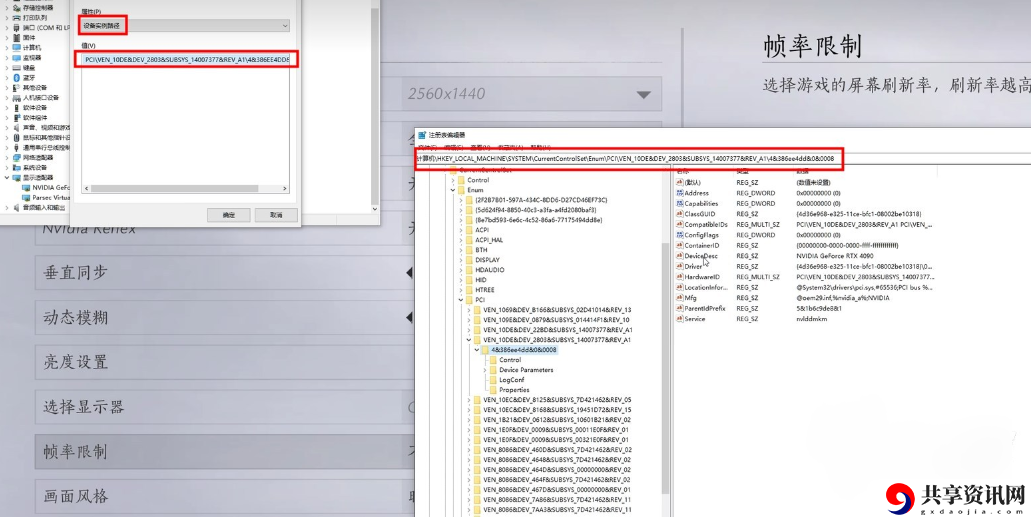Collapse the 4&386ee4dd&0&0008 registry key
Image resolution: width=1031 pixels, height=518 pixels.
[x=477, y=350]
